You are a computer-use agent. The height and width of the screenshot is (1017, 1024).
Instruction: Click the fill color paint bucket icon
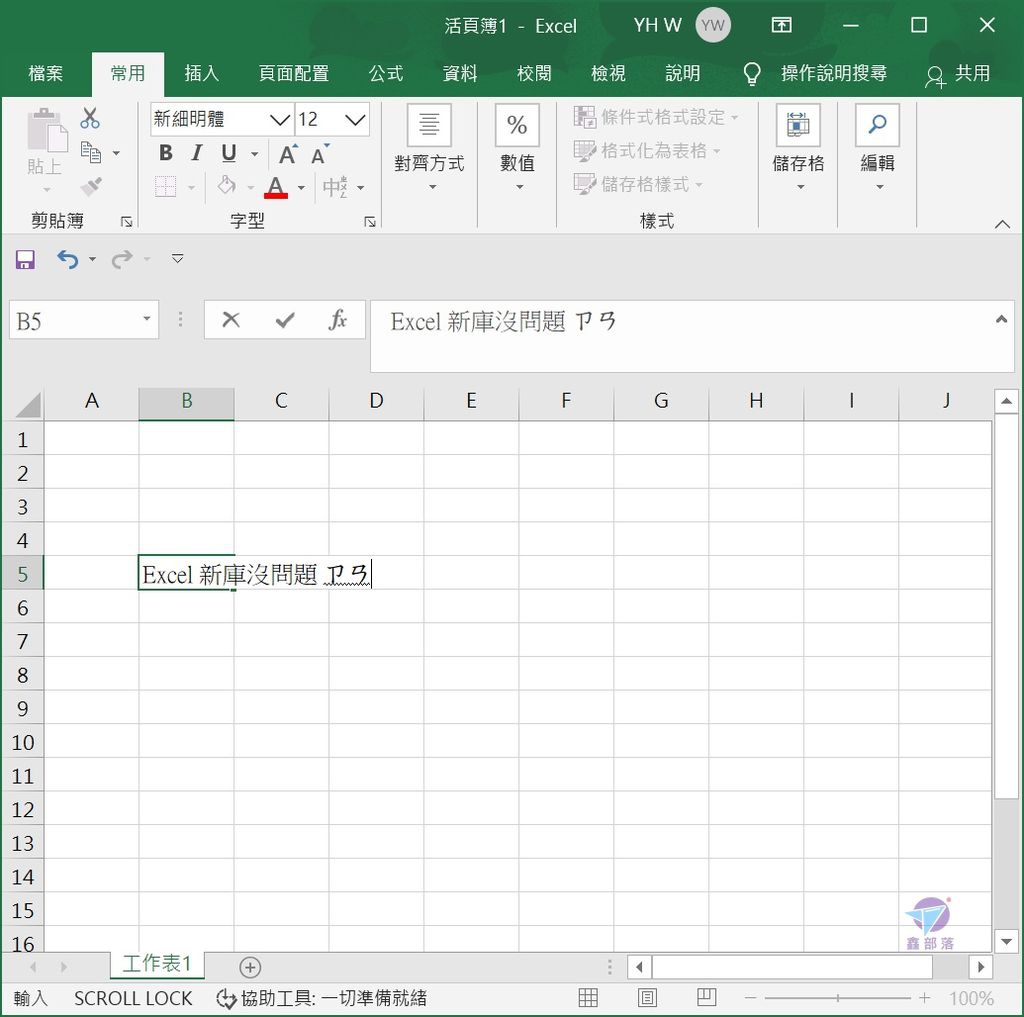(x=227, y=186)
